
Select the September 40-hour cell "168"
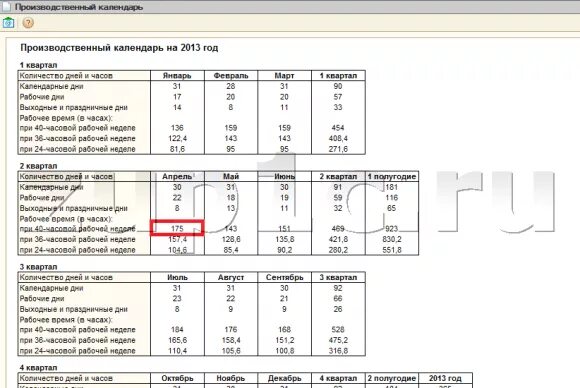pyautogui.click(x=284, y=330)
